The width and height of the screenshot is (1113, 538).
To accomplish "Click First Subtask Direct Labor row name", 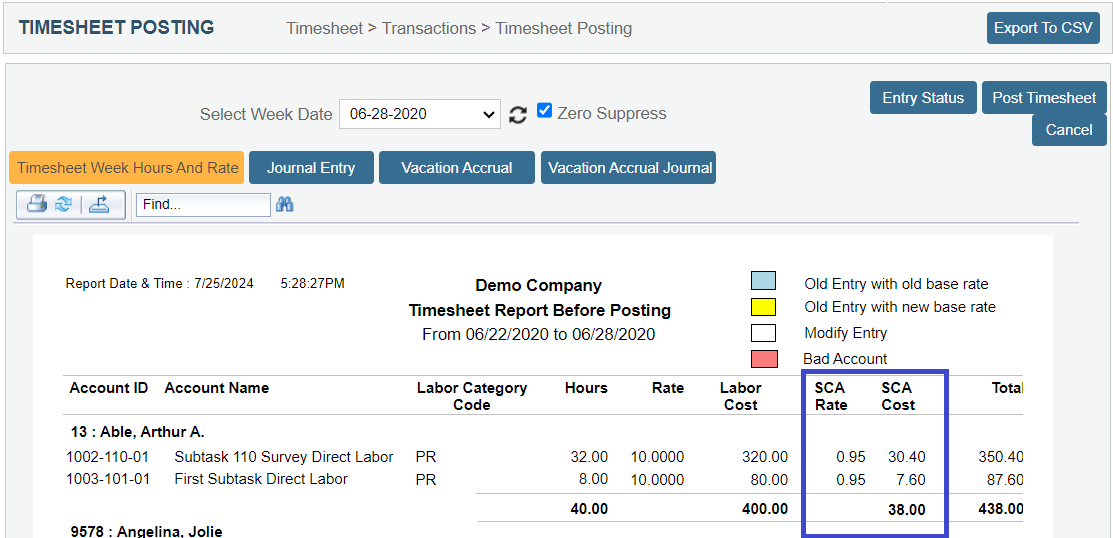I will (x=261, y=479).
